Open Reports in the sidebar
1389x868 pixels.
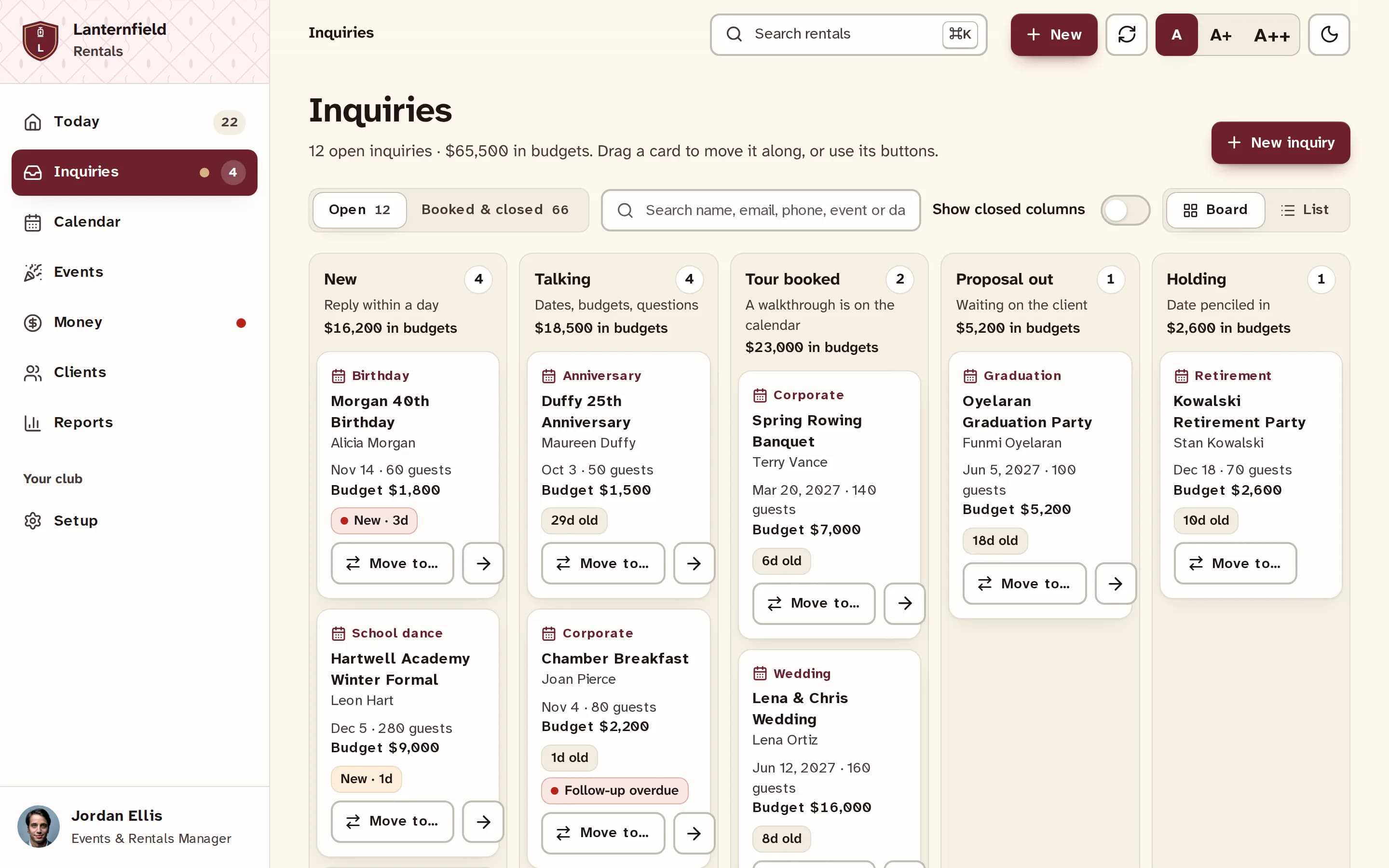[x=134, y=422]
